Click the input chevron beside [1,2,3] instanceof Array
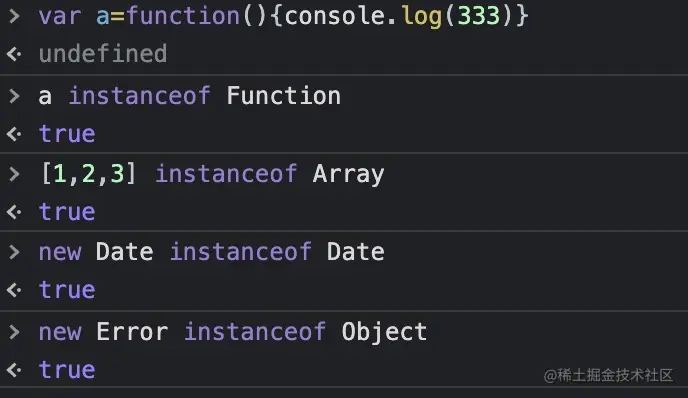Screen dimensions: 688x398 pos(14,174)
